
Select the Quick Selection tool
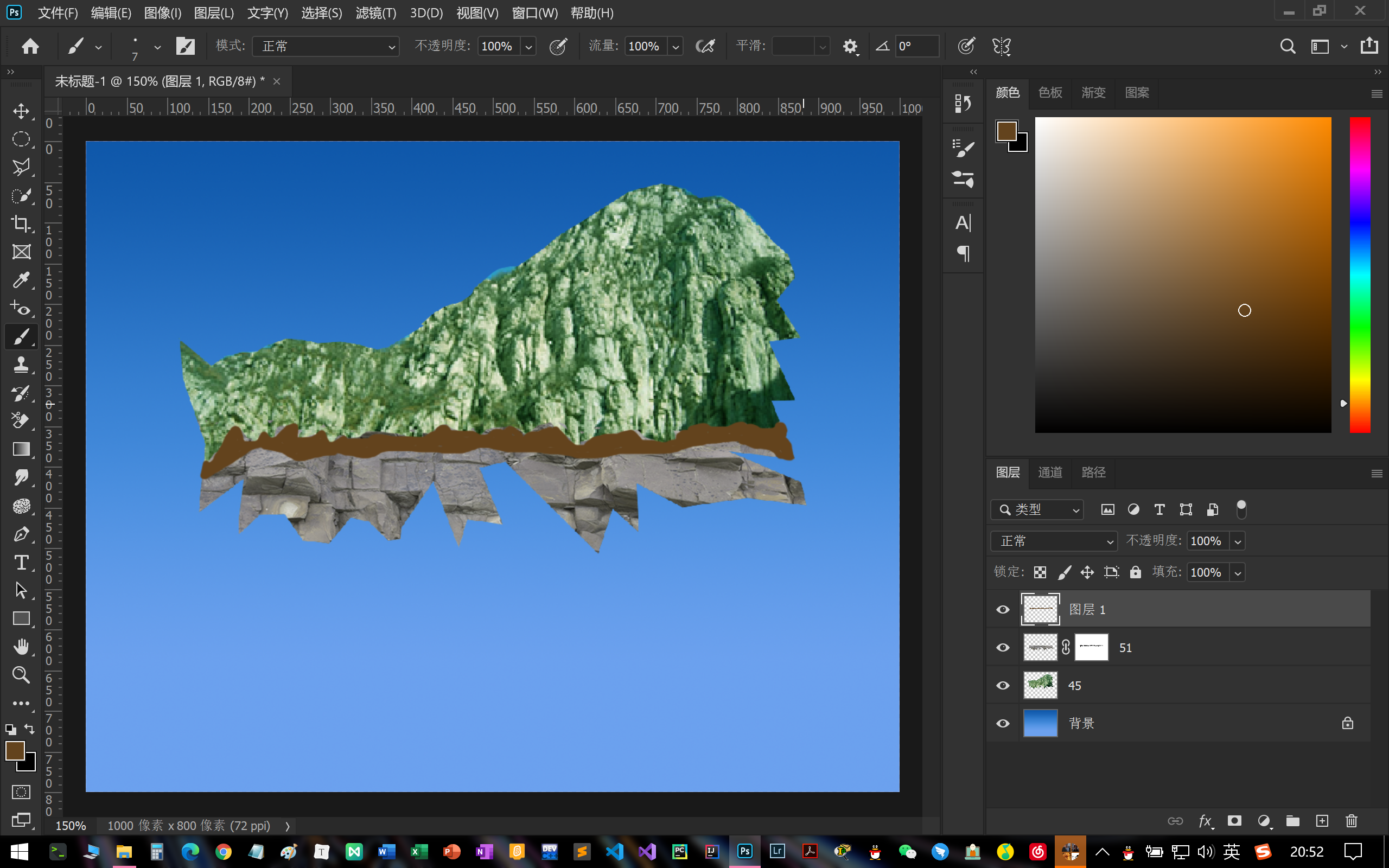pos(21,195)
